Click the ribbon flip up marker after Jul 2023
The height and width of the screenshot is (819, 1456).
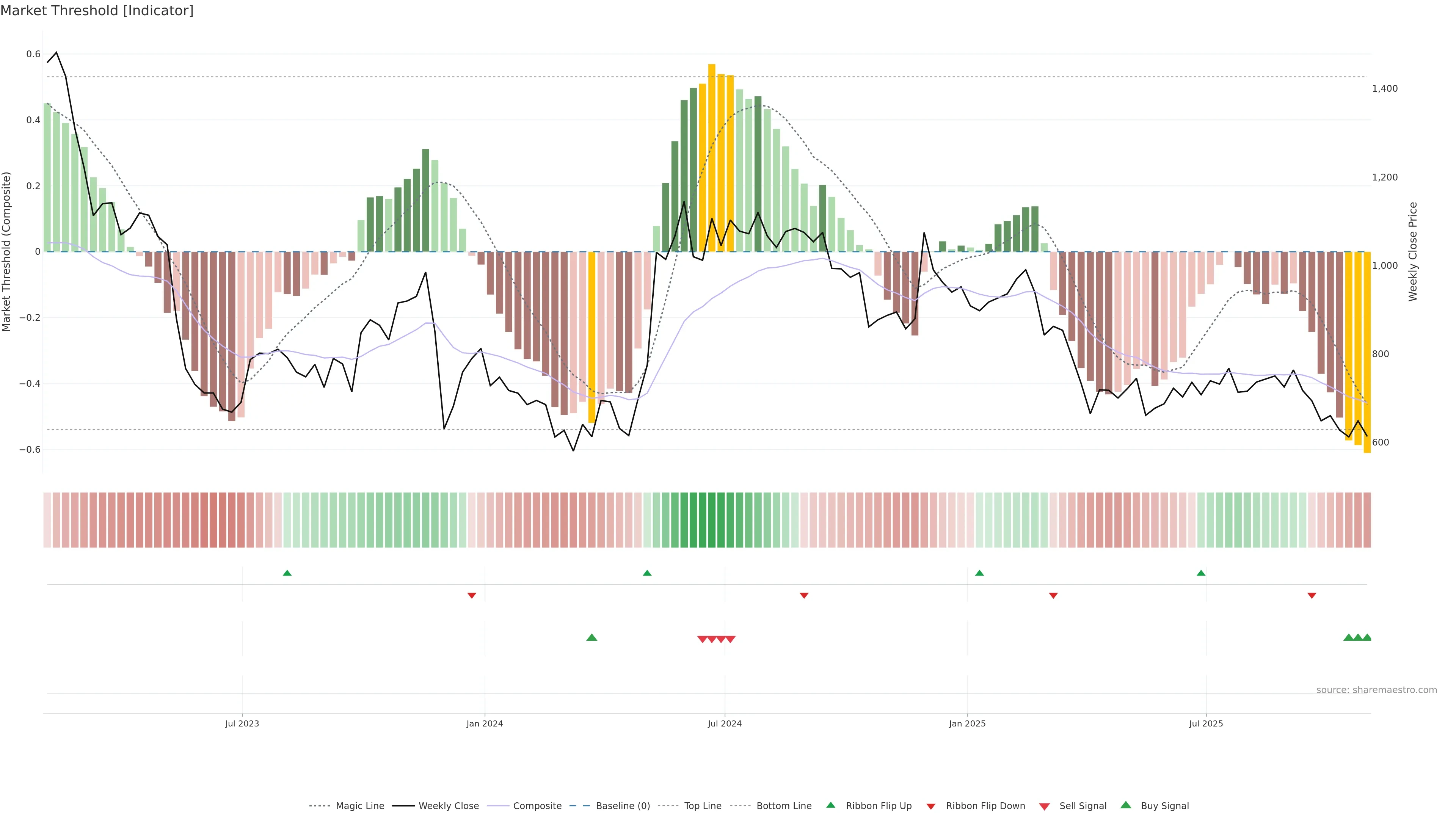pyautogui.click(x=287, y=573)
